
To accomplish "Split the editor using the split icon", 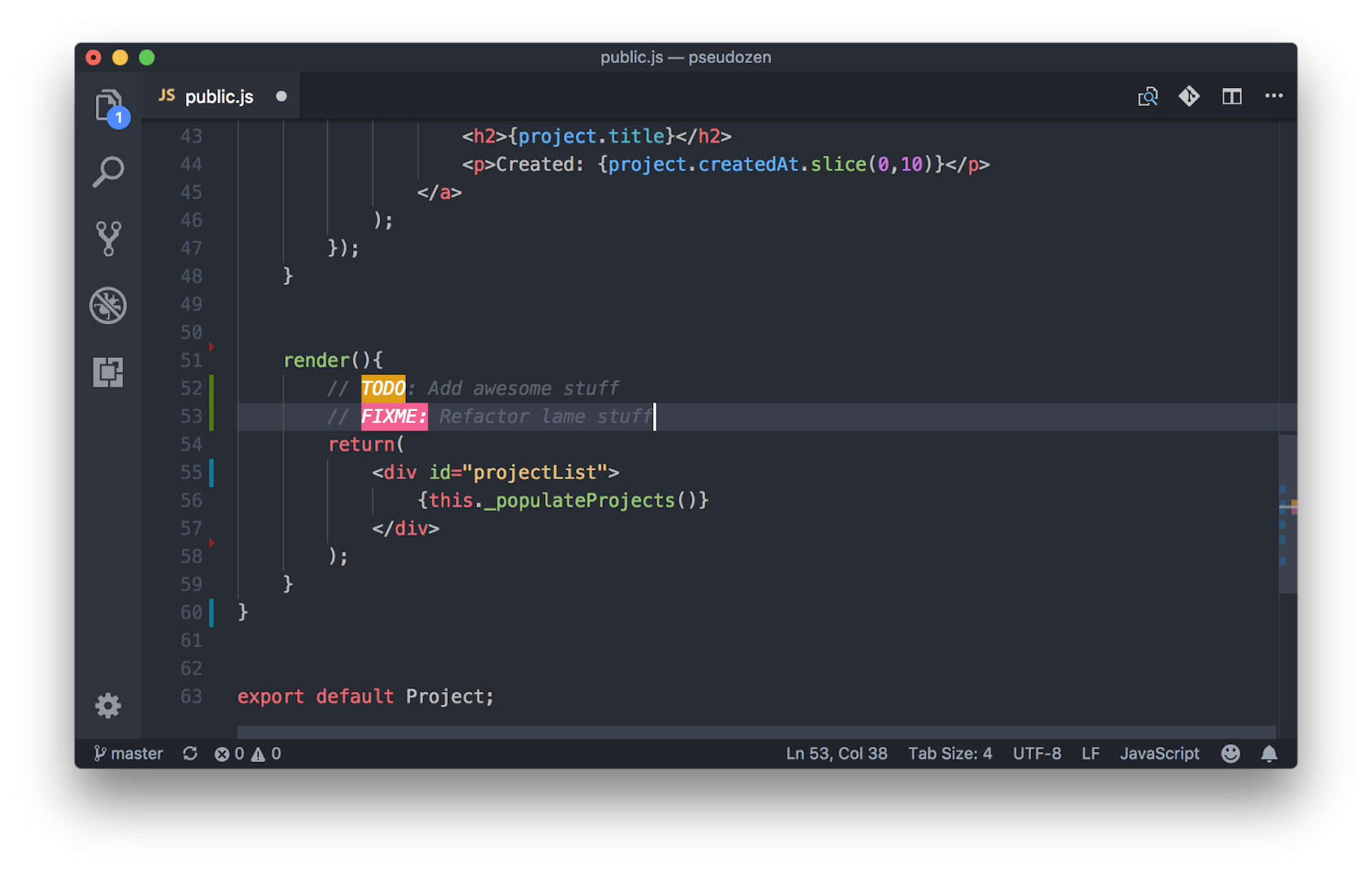I will (x=1231, y=96).
